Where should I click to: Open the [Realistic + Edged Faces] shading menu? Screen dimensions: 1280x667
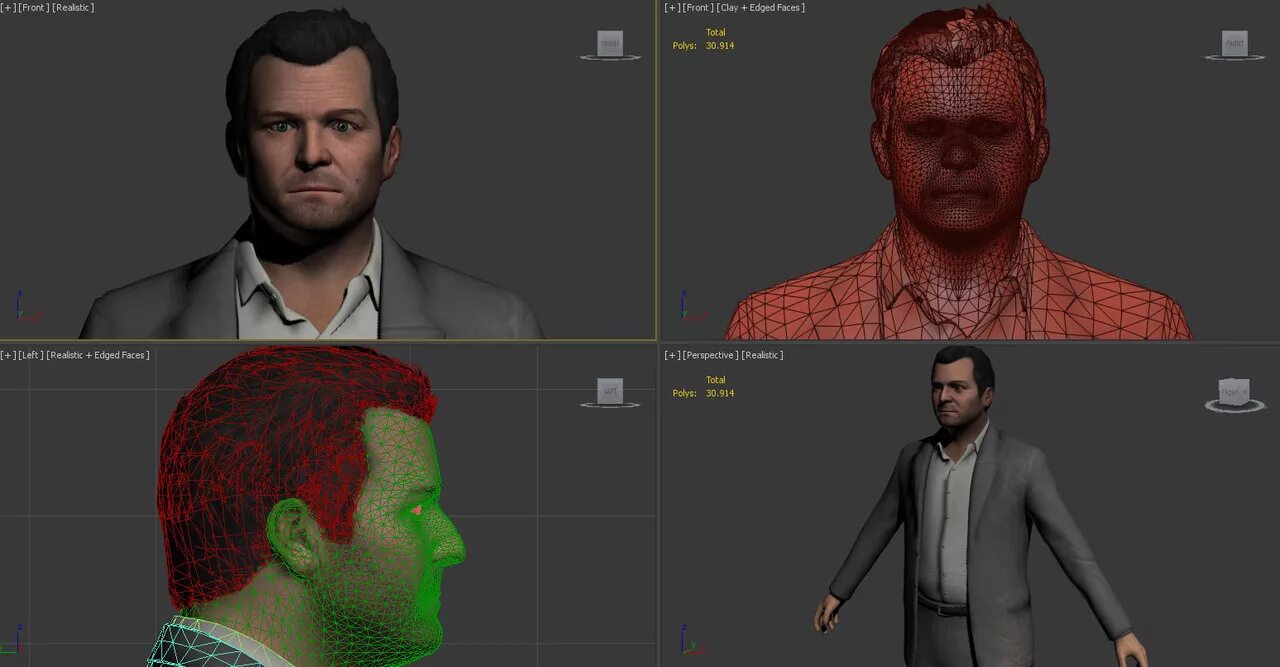(98, 355)
